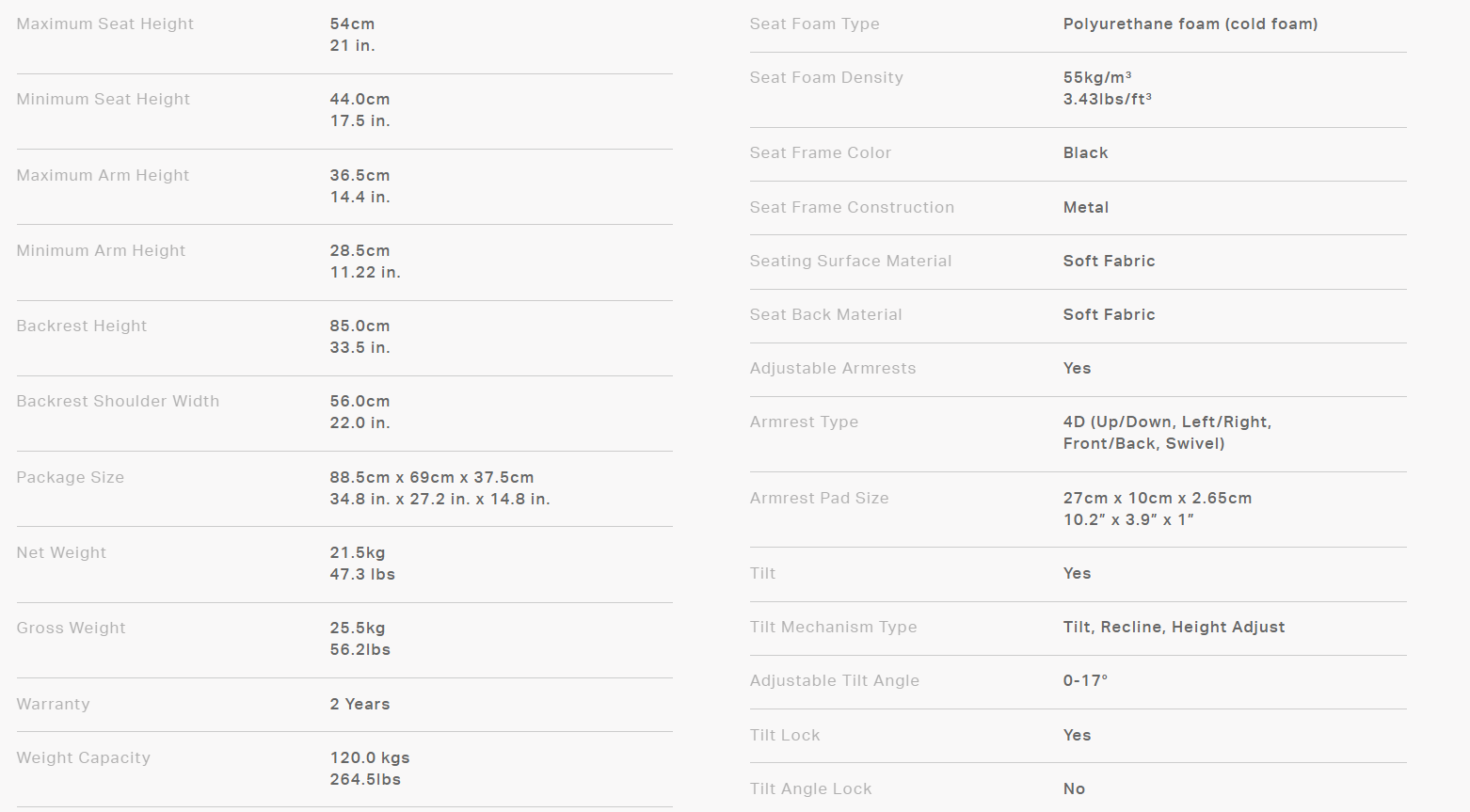This screenshot has width=1470, height=812.
Task: Click the Armrest Pad Size label
Action: tap(819, 498)
